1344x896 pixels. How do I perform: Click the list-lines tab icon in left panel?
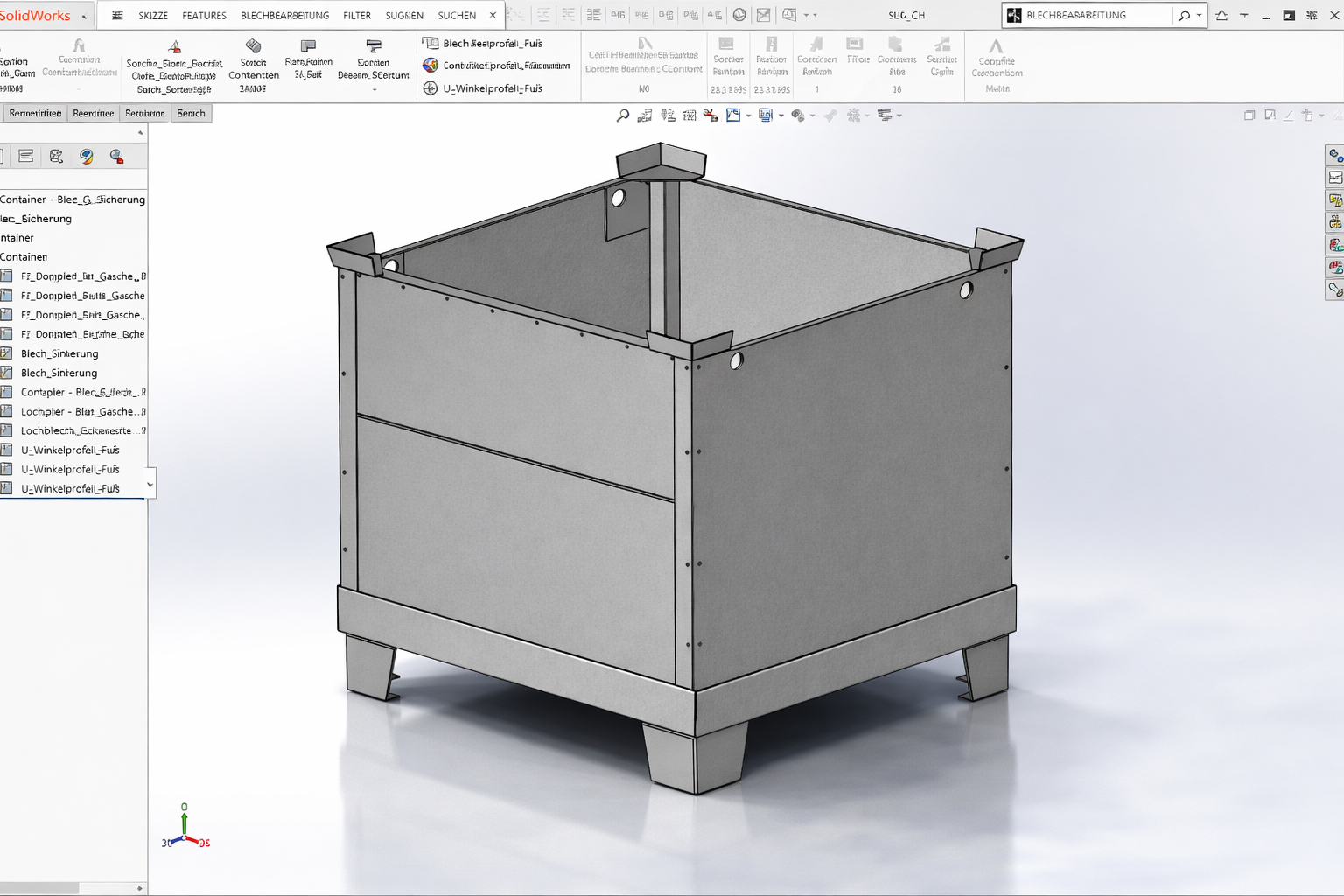pos(26,156)
